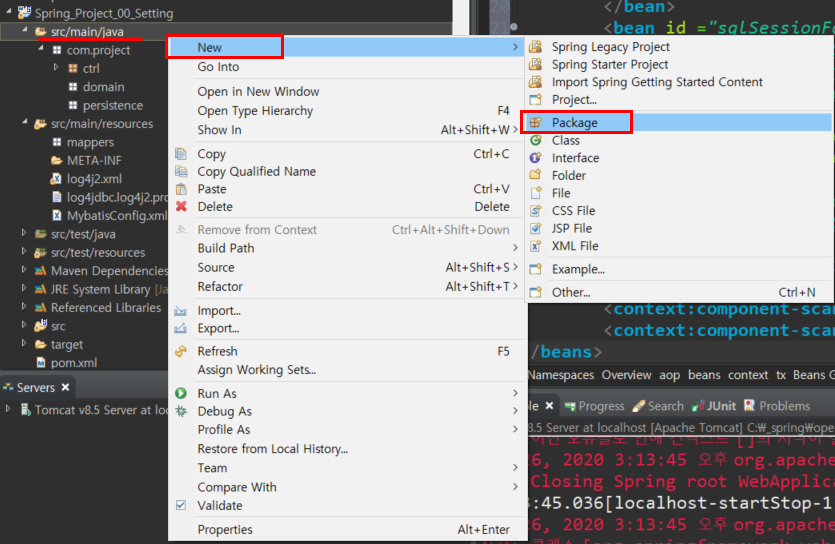Select the persistence package

click(x=105, y=105)
